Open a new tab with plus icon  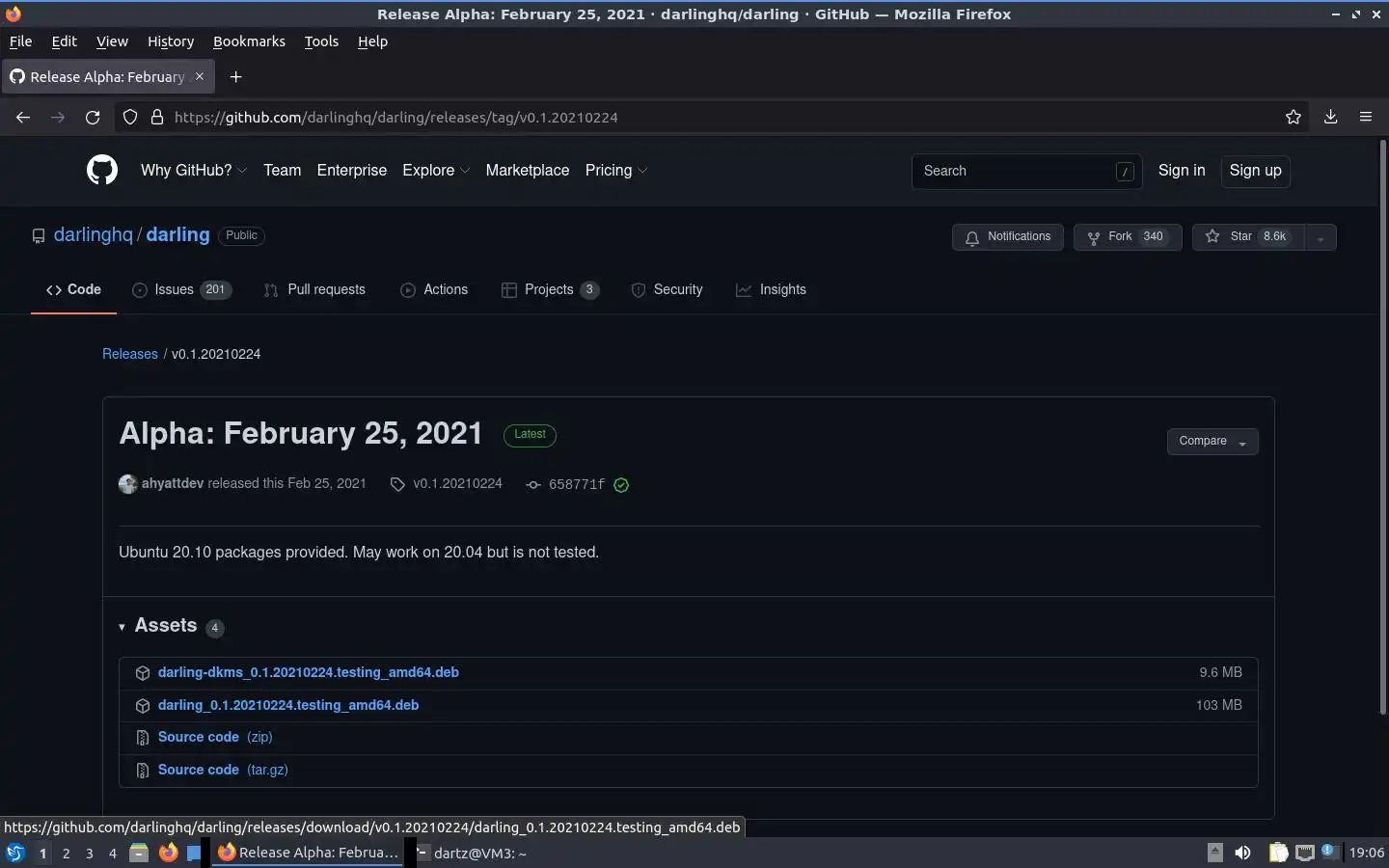click(x=235, y=76)
